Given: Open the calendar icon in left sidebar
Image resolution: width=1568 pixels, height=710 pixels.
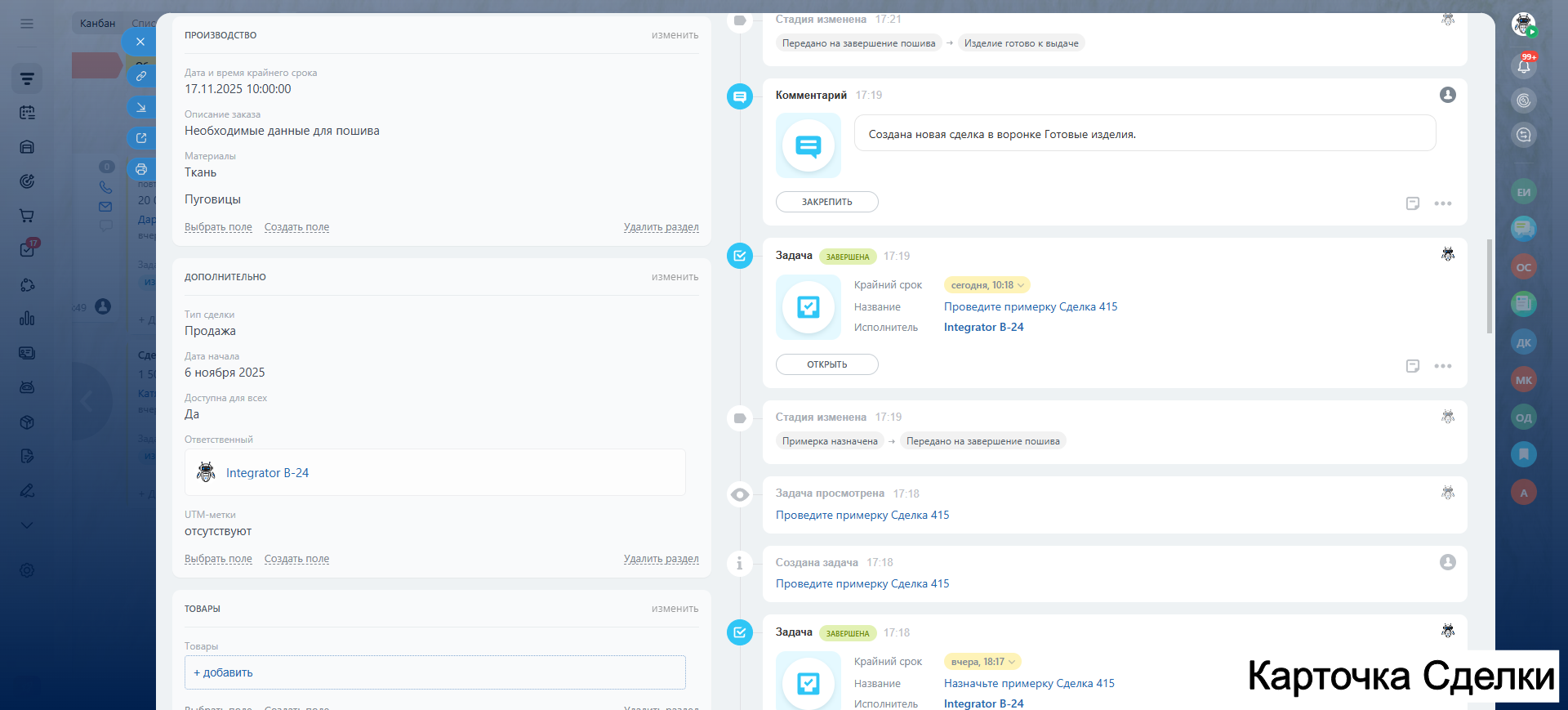Looking at the screenshot, I should pos(27,113).
